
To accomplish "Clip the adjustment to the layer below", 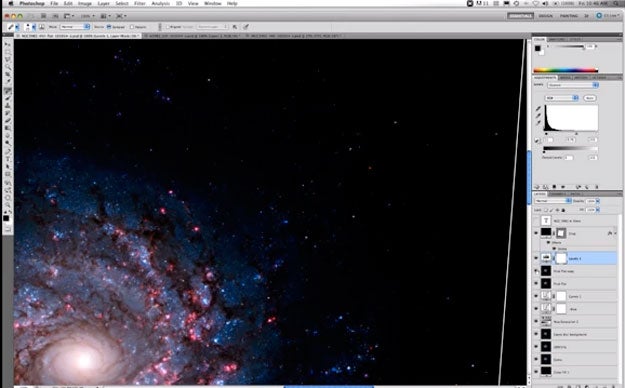I will point(554,187).
